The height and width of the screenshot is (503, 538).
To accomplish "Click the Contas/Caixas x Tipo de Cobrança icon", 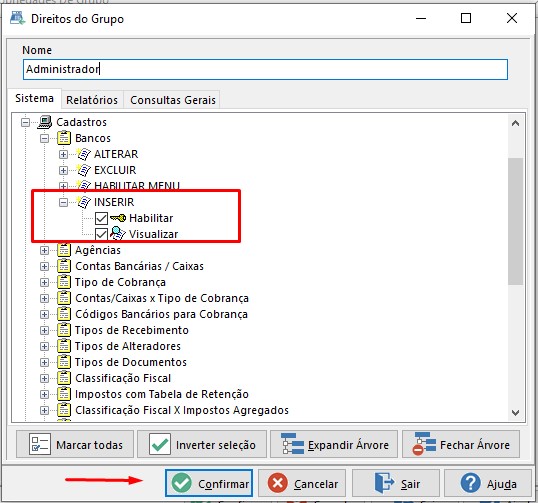I will pyautogui.click(x=64, y=298).
